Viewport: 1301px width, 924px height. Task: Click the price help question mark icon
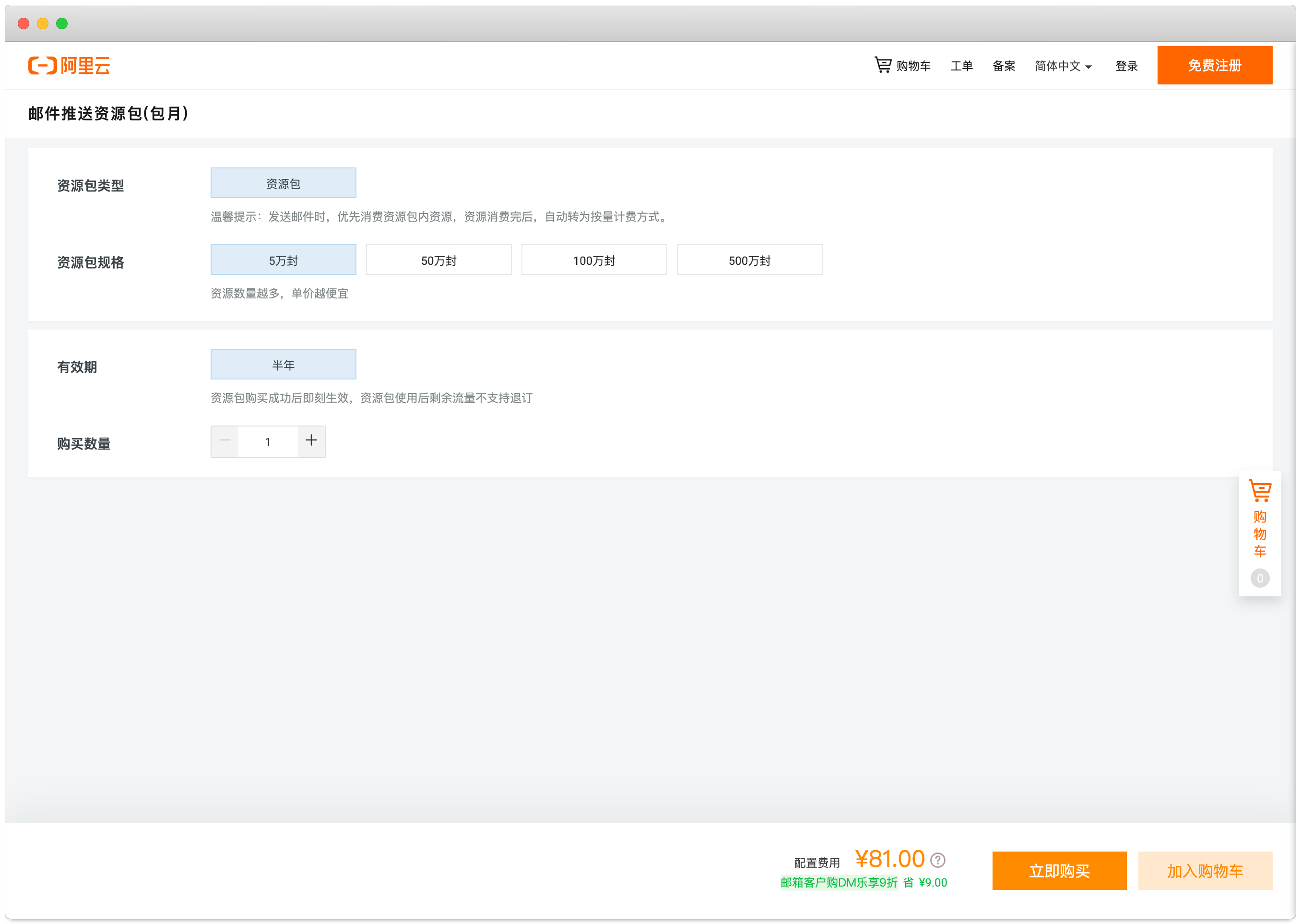[937, 860]
